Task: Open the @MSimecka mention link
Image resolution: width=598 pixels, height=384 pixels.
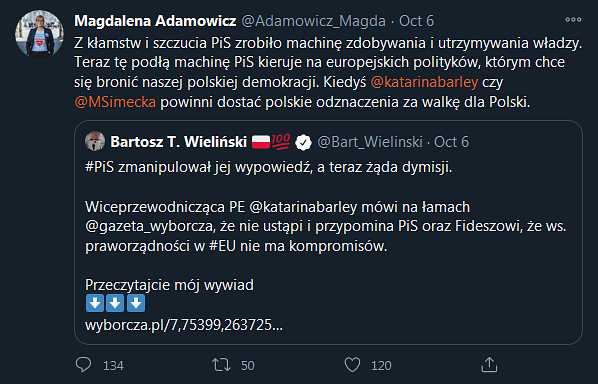Action: pos(115,102)
